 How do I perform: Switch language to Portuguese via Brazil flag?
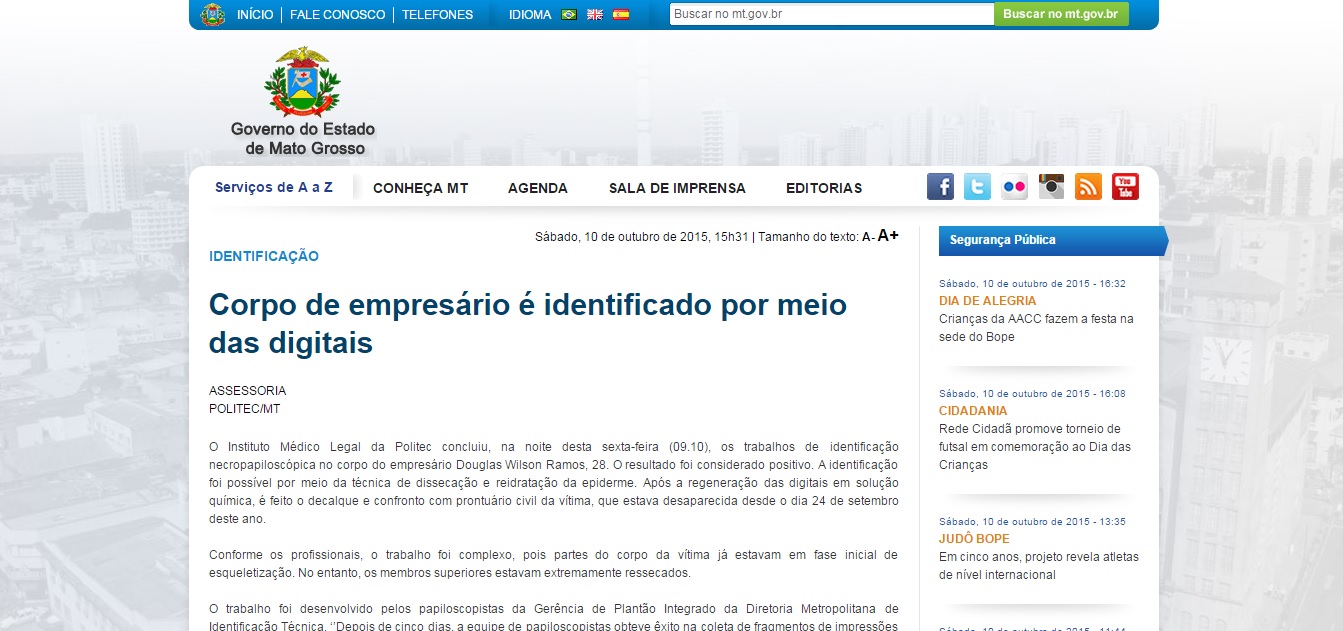tap(569, 15)
